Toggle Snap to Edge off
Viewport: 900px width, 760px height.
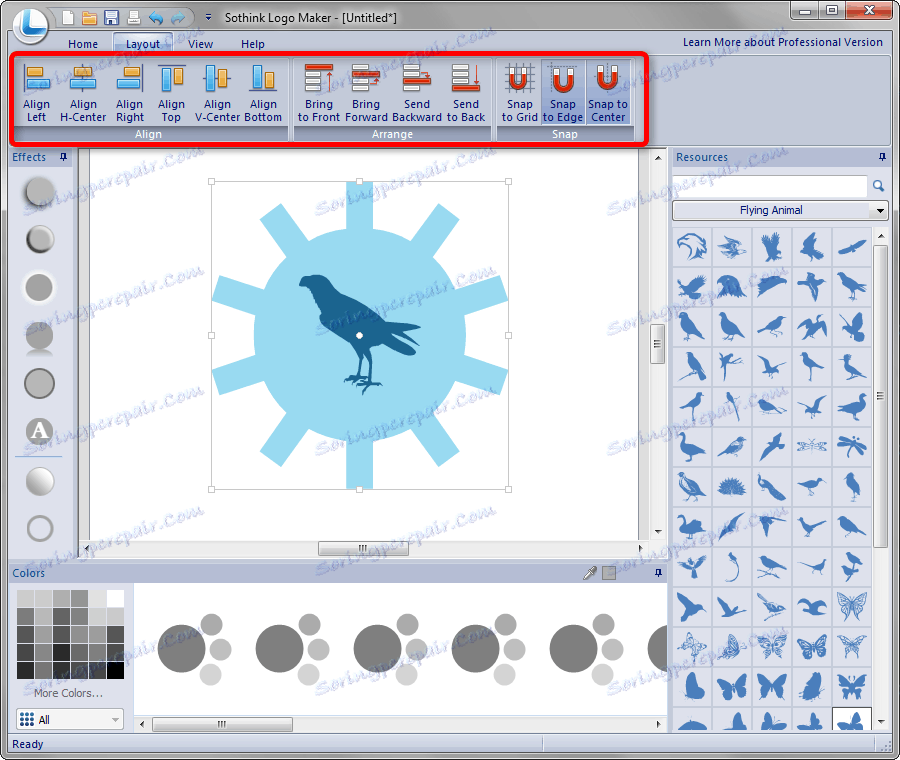point(562,92)
